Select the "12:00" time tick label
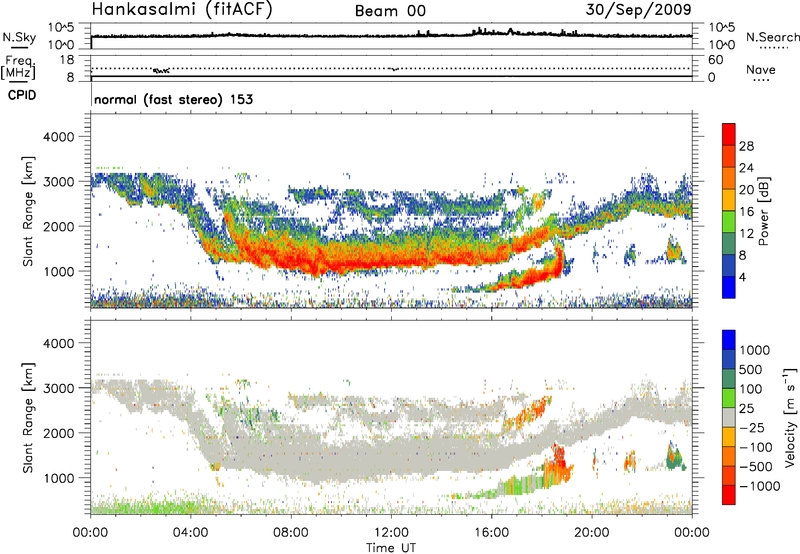The width and height of the screenshot is (800, 554). (x=391, y=533)
